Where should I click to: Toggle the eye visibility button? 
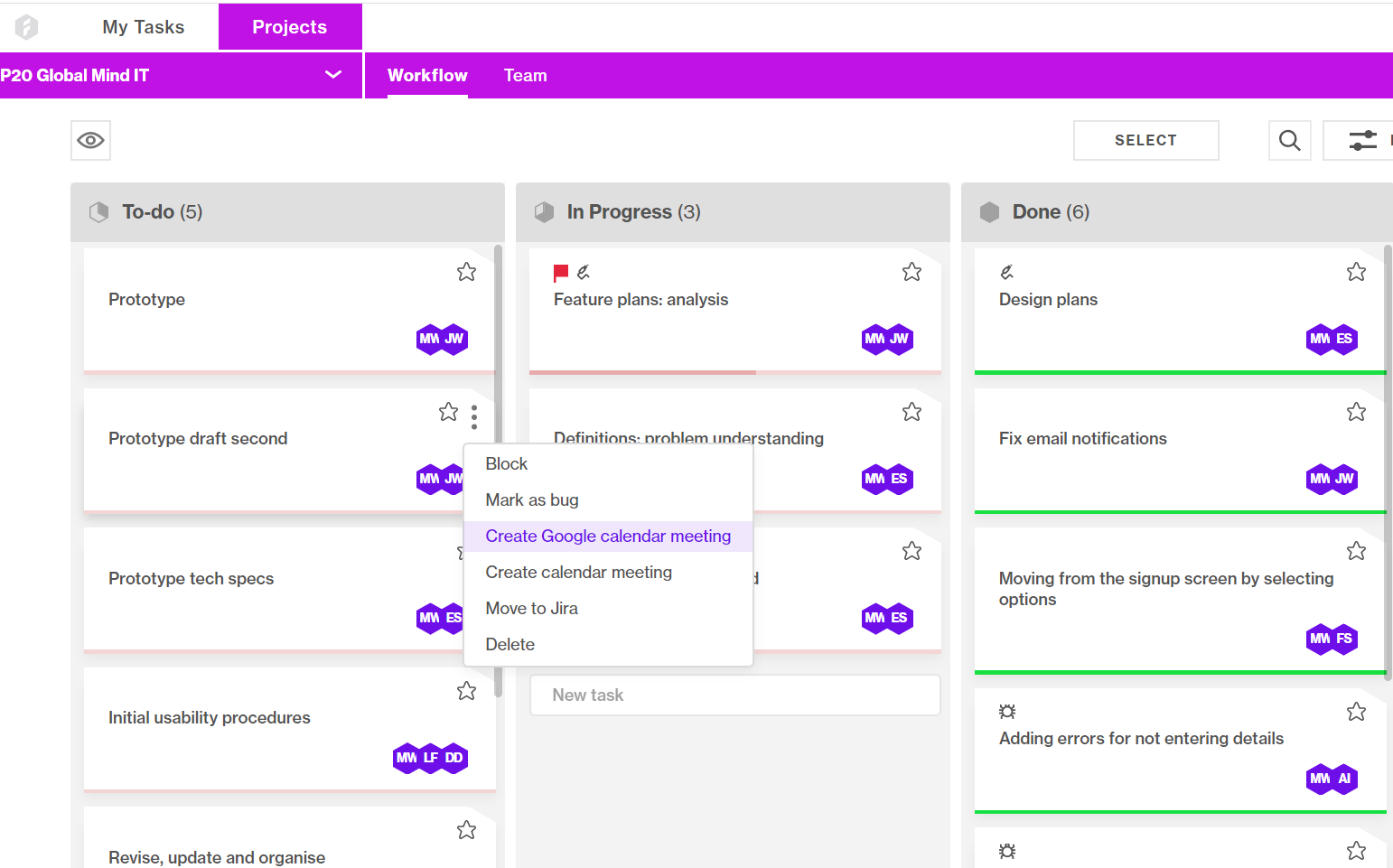click(x=90, y=140)
